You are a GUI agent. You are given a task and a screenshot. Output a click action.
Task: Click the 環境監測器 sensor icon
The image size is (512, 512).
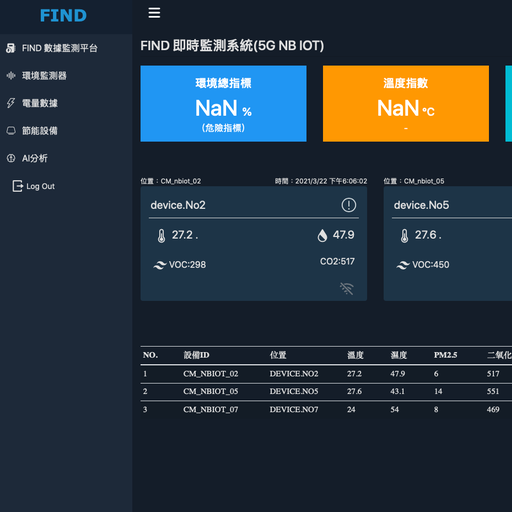point(11,76)
